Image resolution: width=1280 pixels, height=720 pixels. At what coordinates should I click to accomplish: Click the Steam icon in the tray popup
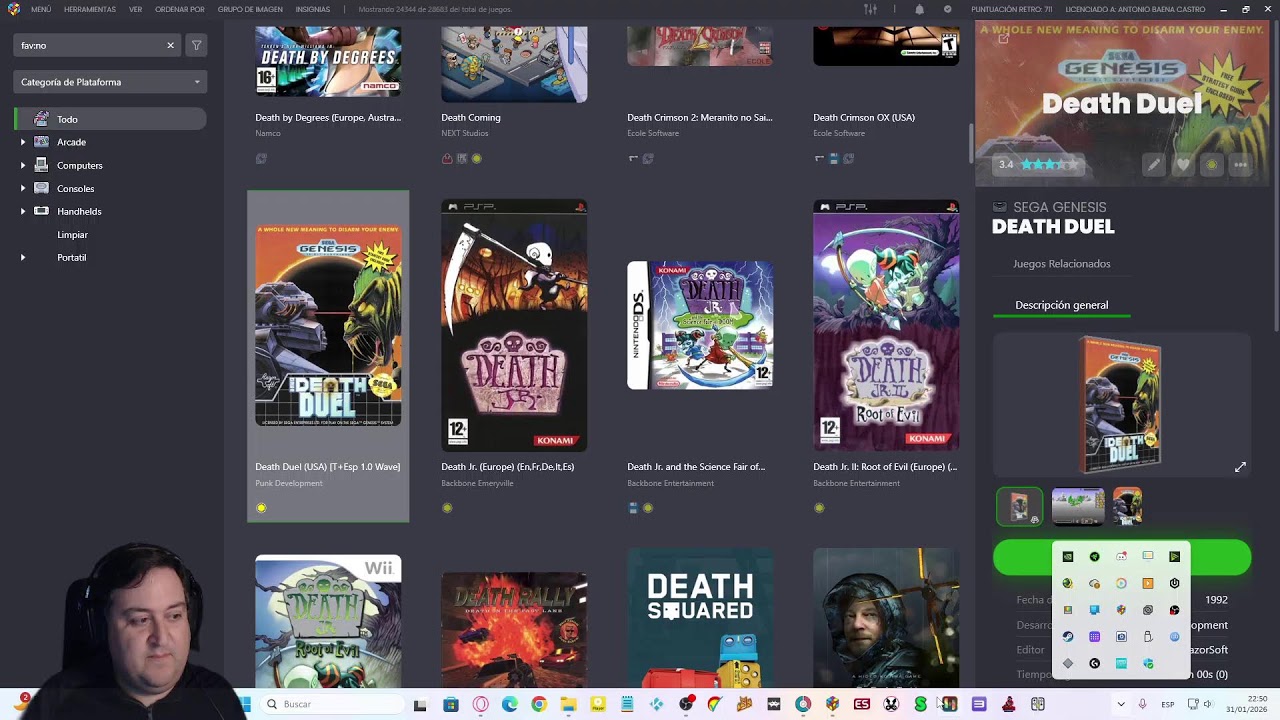(1068, 637)
